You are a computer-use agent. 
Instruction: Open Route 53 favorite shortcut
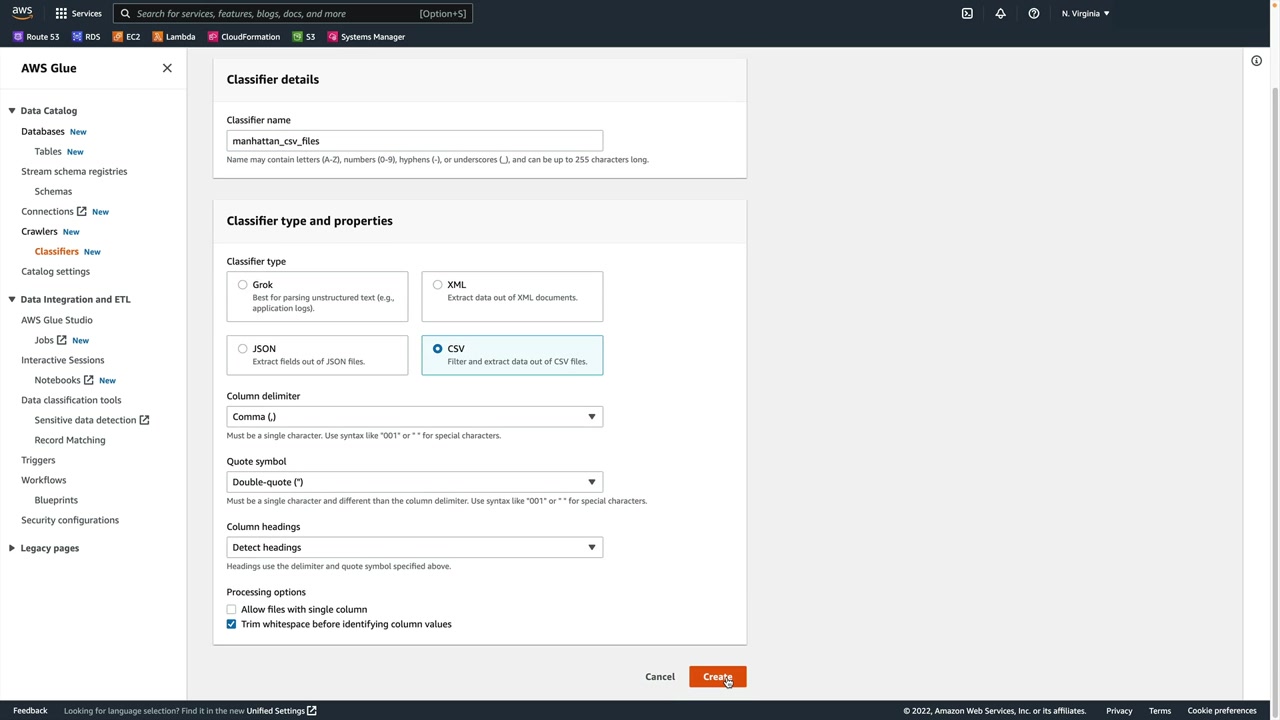[x=36, y=37]
